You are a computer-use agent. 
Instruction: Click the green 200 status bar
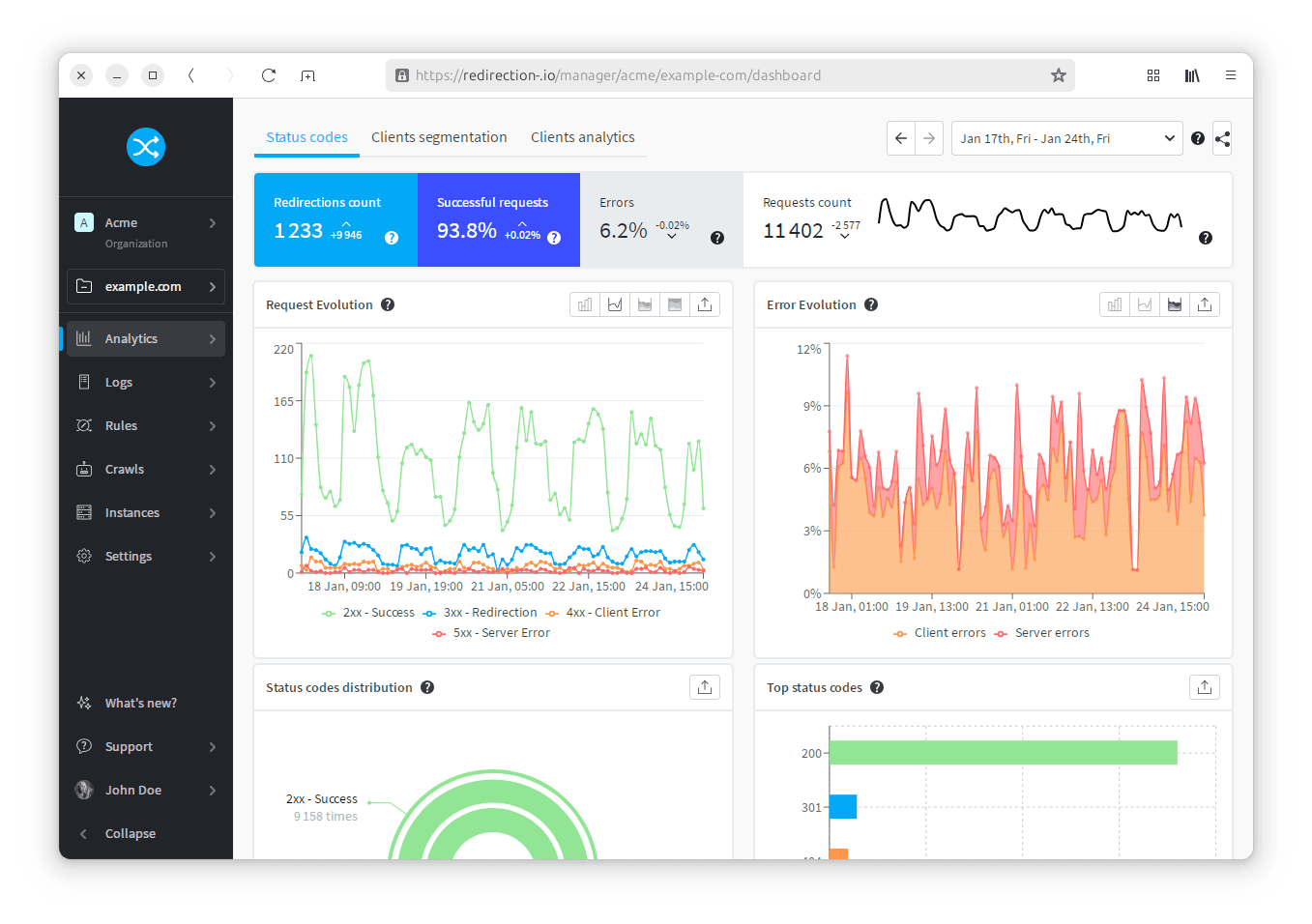tap(1004, 753)
